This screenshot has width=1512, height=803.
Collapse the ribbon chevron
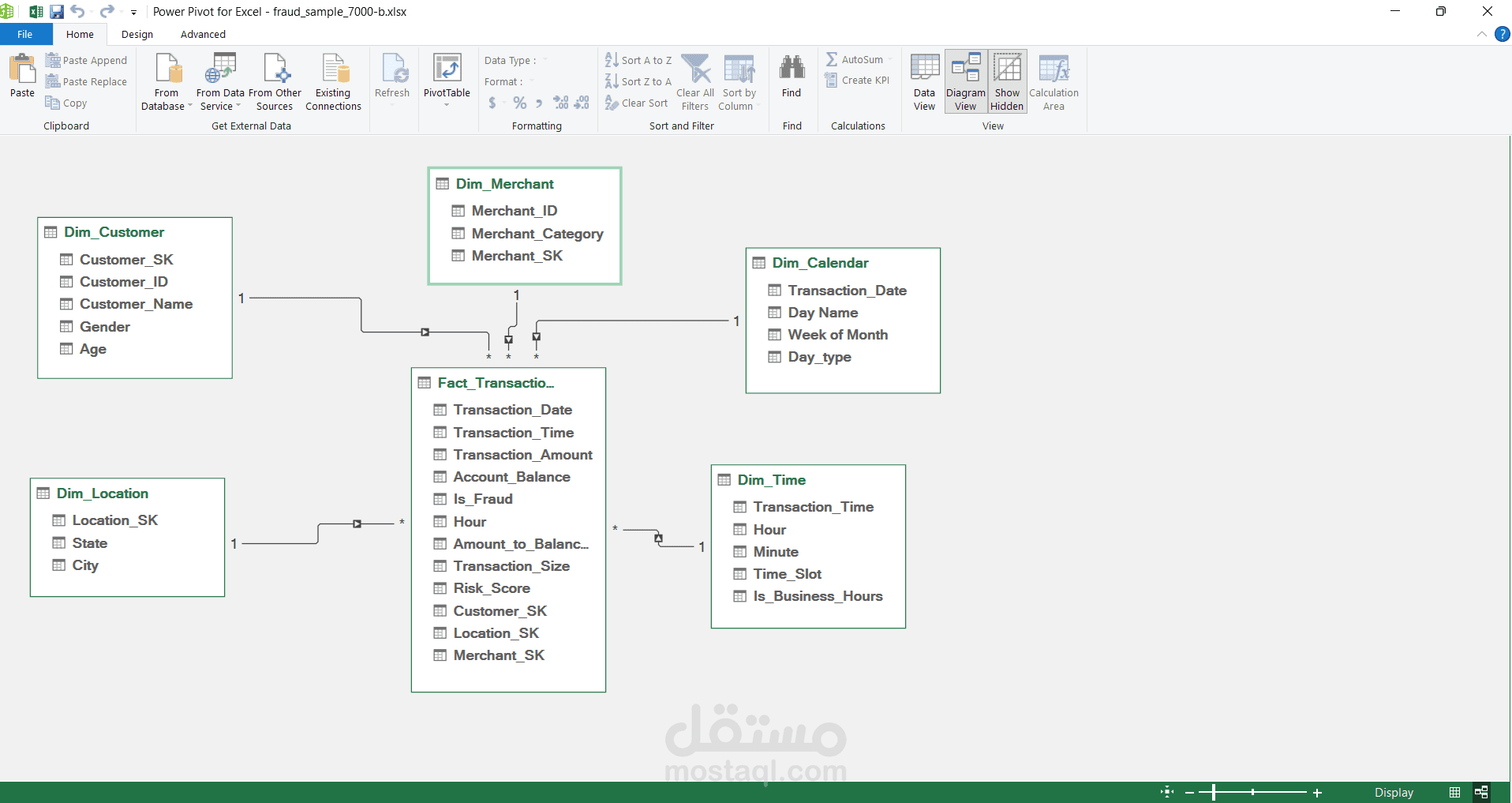(1482, 34)
